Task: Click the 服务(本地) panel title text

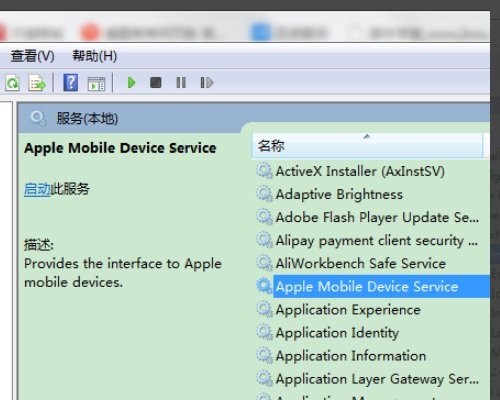Action: pos(87,118)
